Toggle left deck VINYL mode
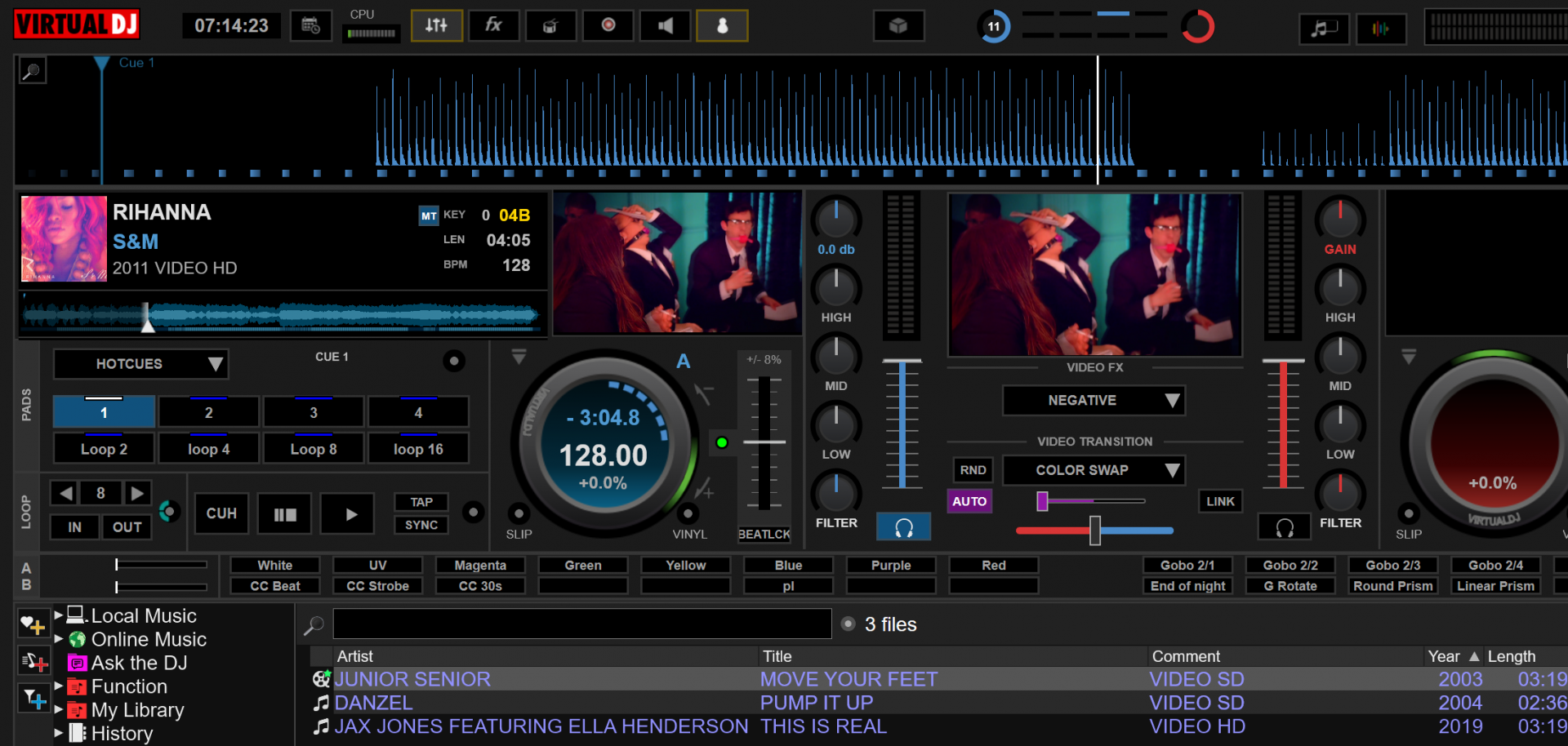 689,513
